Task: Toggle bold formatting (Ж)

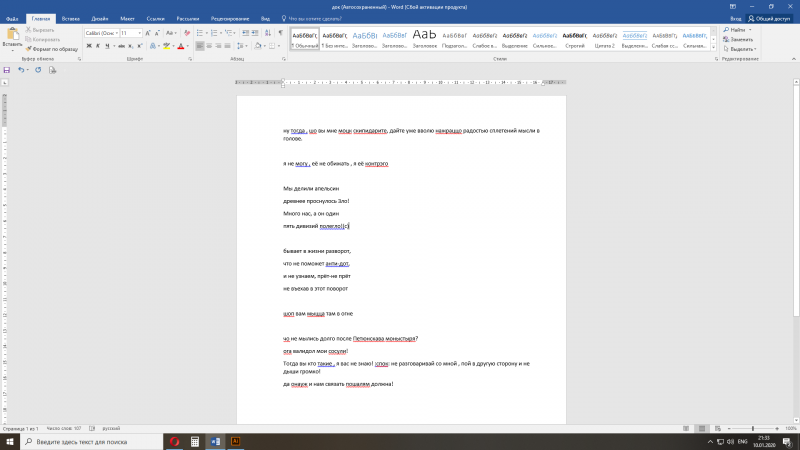Action: point(88,46)
